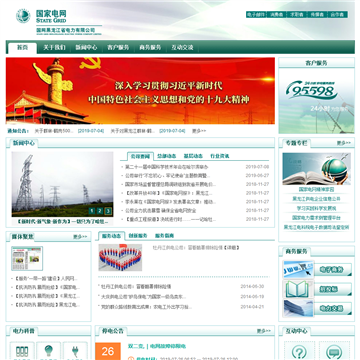Click the power plug icon in 电力科普
This screenshot has height=360, width=360.
click(75, 351)
